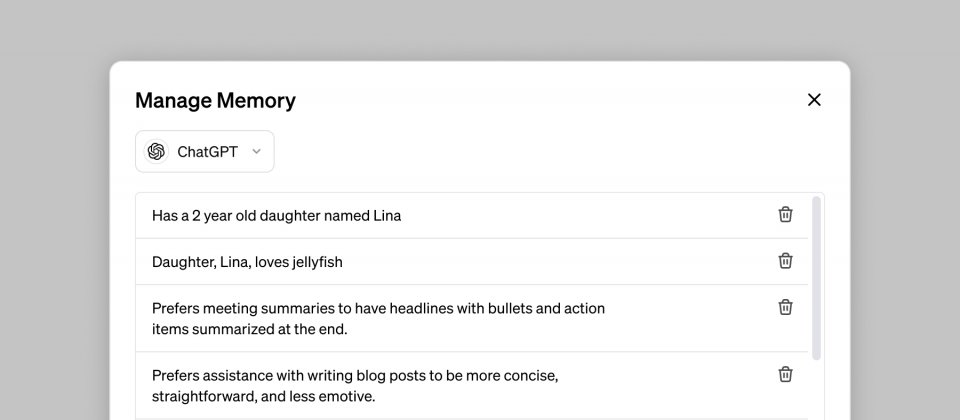Trash the blog posts writing preference
The image size is (960, 420).
click(x=786, y=374)
